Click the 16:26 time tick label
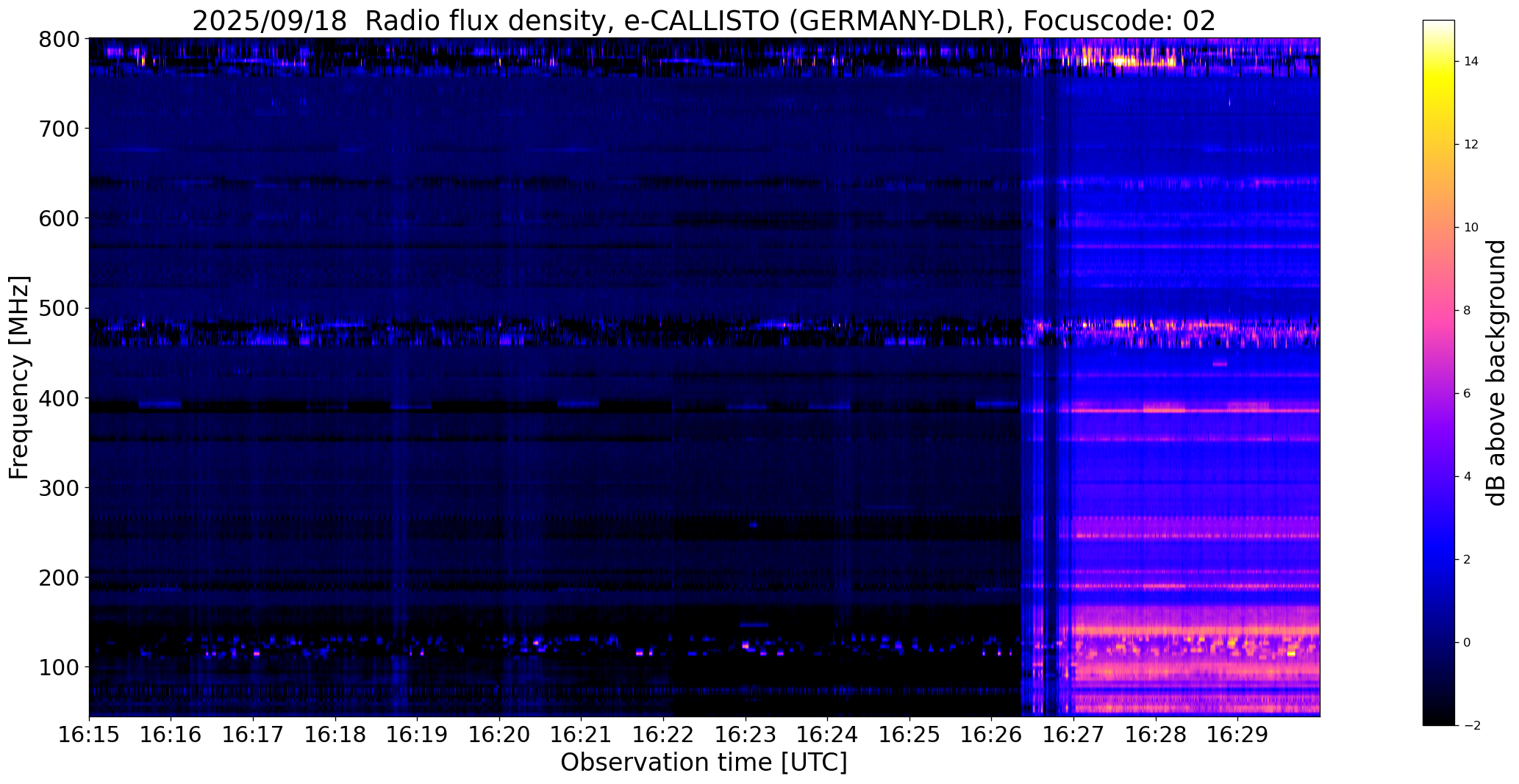This screenshot has width=1519, height=784. coord(992,735)
